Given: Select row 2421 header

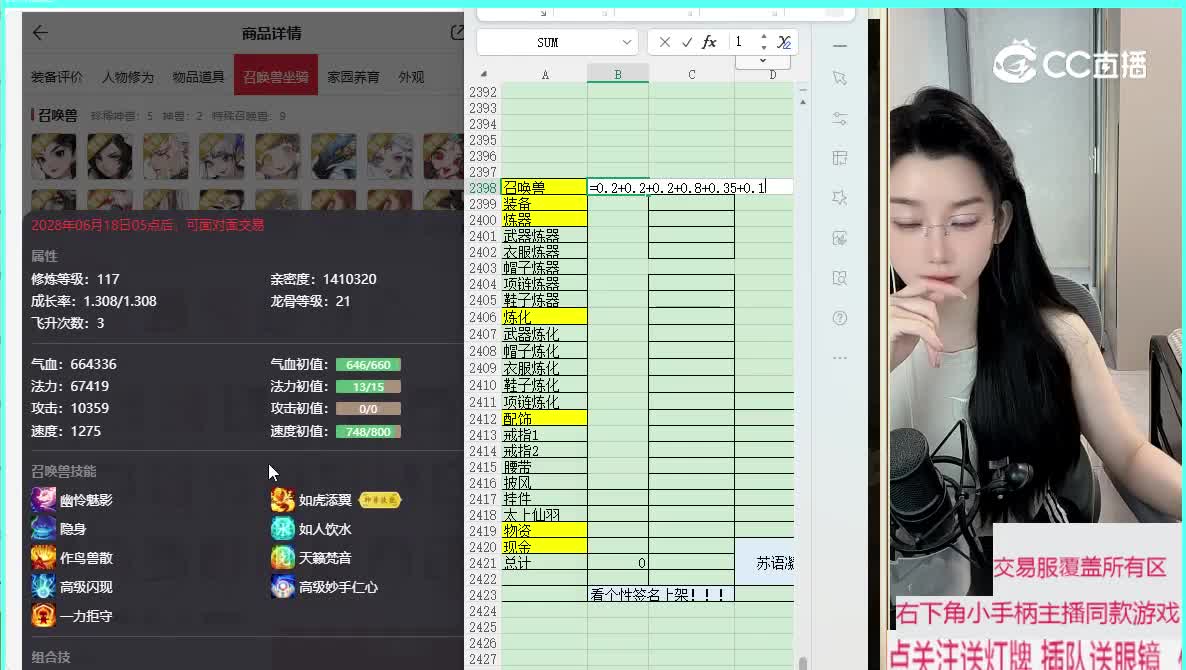Looking at the screenshot, I should coord(483,563).
